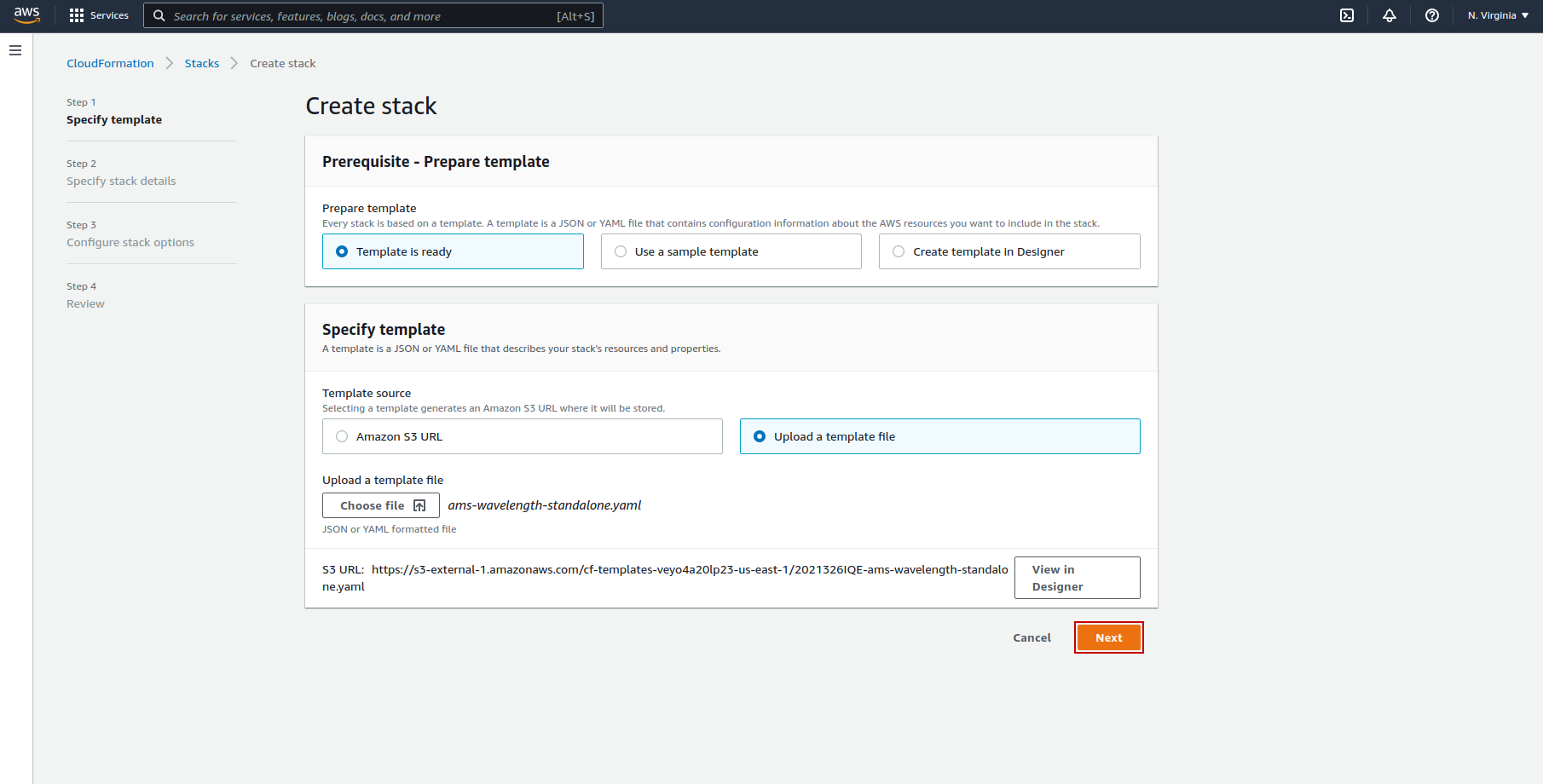Select the Template is ready option
Viewport: 1543px width, 784px height.
(x=453, y=251)
